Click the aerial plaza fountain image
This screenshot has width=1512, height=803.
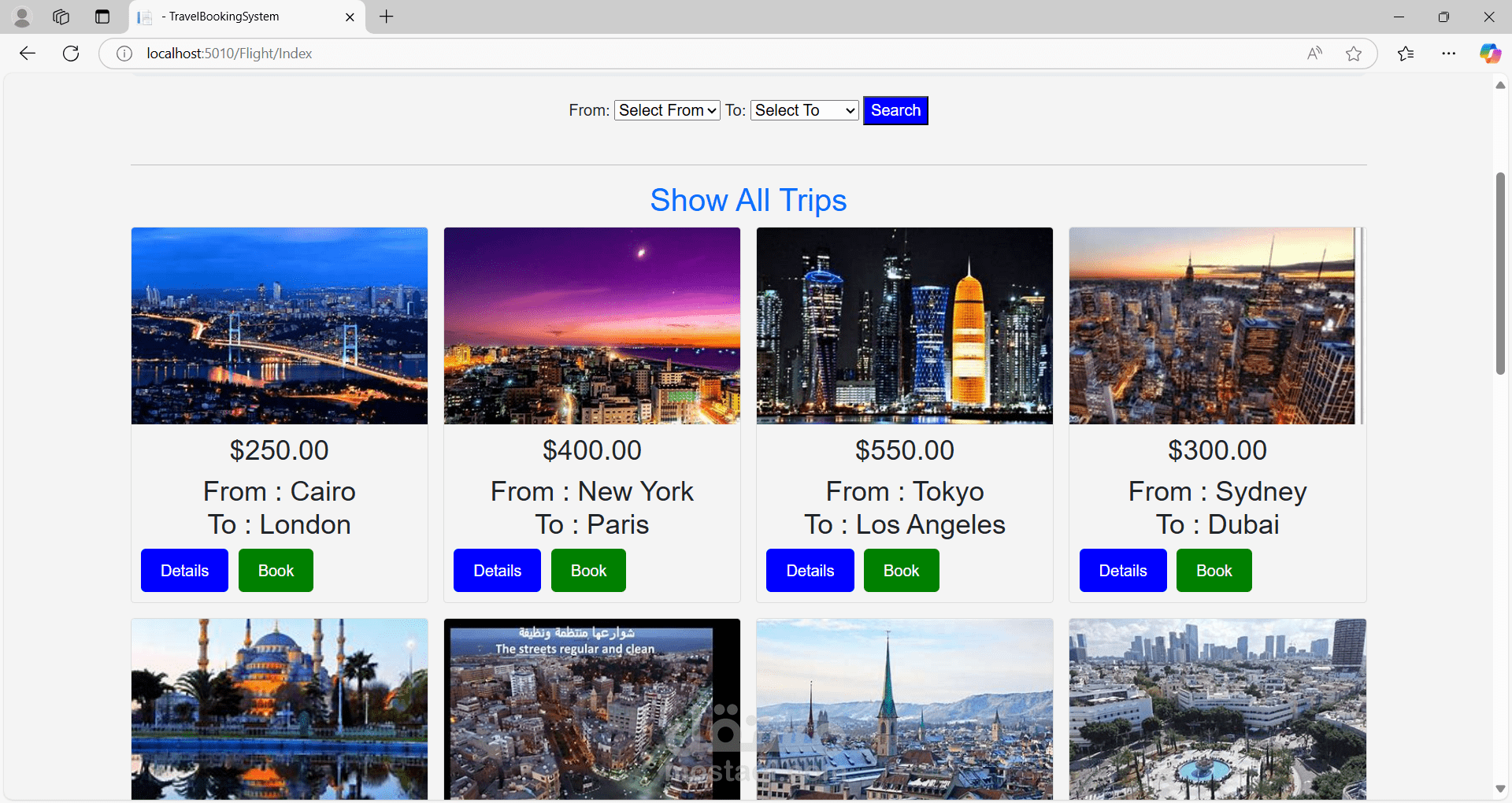[1217, 709]
